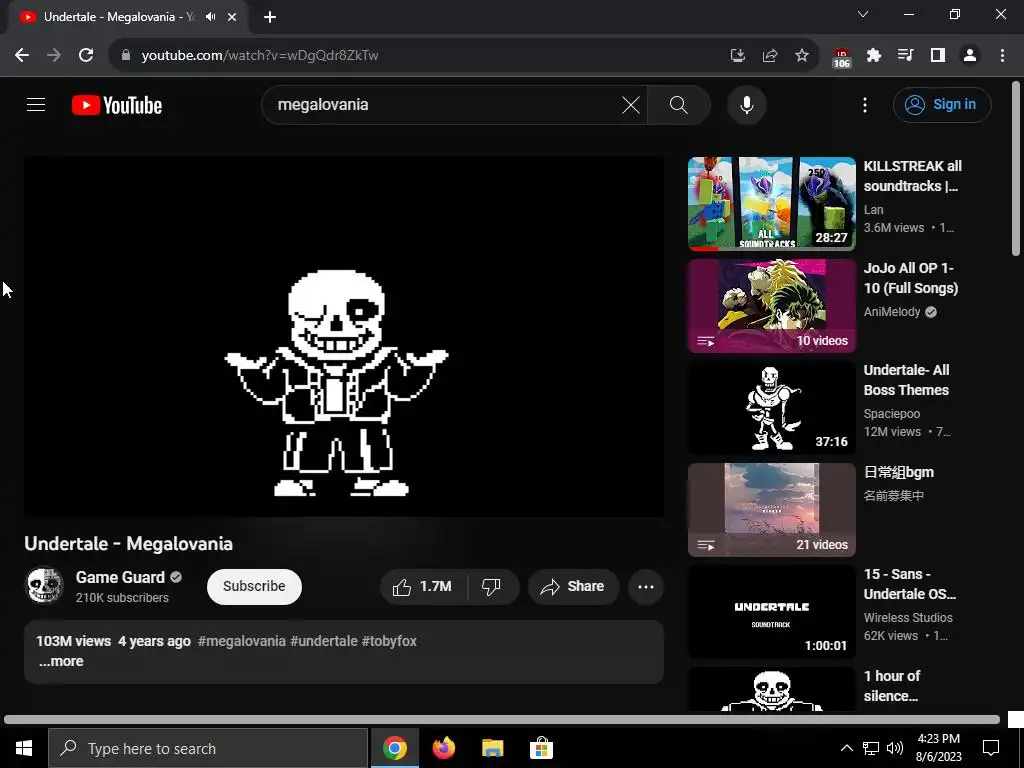Subscribe to Game Guard channel
This screenshot has width=1024, height=768.
tap(254, 586)
